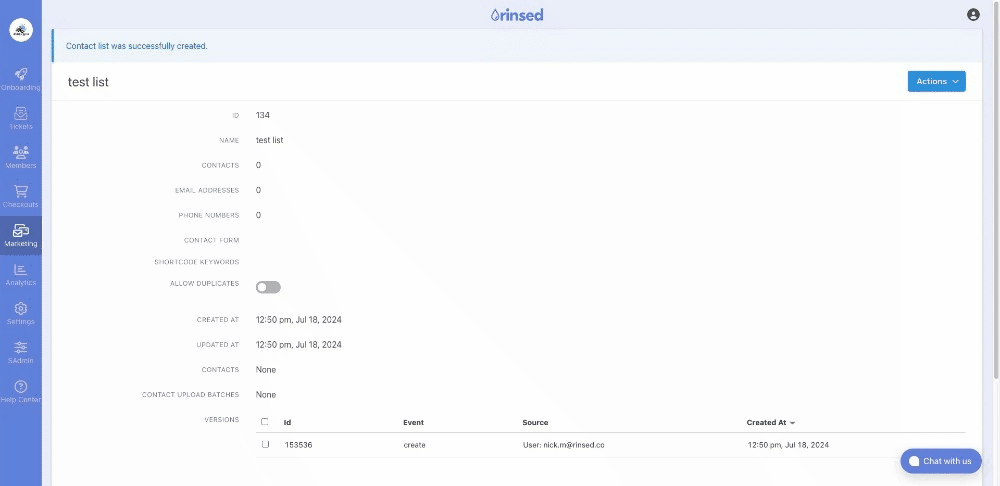This screenshot has height=486, width=1000.
Task: Click the 'test list' page heading
Action: (x=88, y=82)
